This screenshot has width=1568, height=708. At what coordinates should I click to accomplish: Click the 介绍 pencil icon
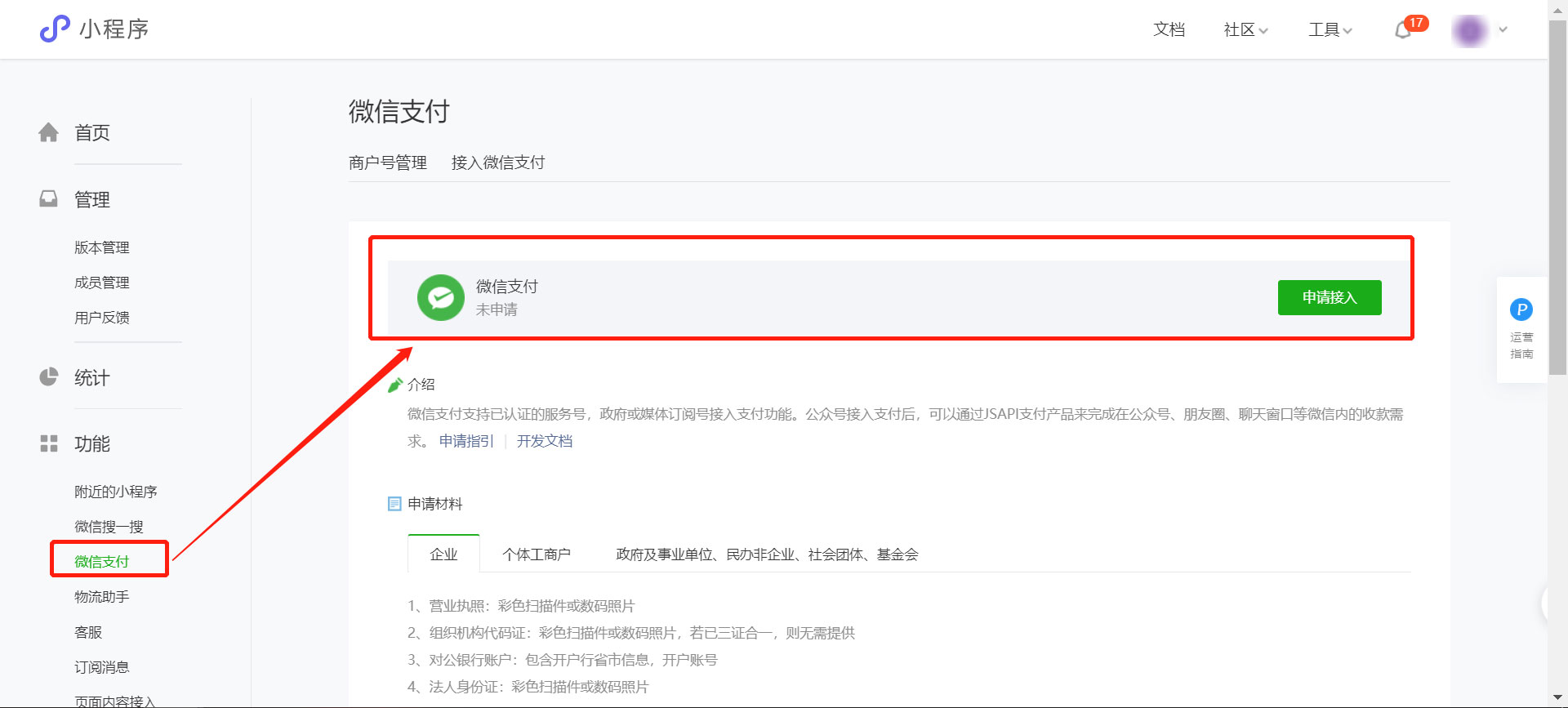click(395, 385)
